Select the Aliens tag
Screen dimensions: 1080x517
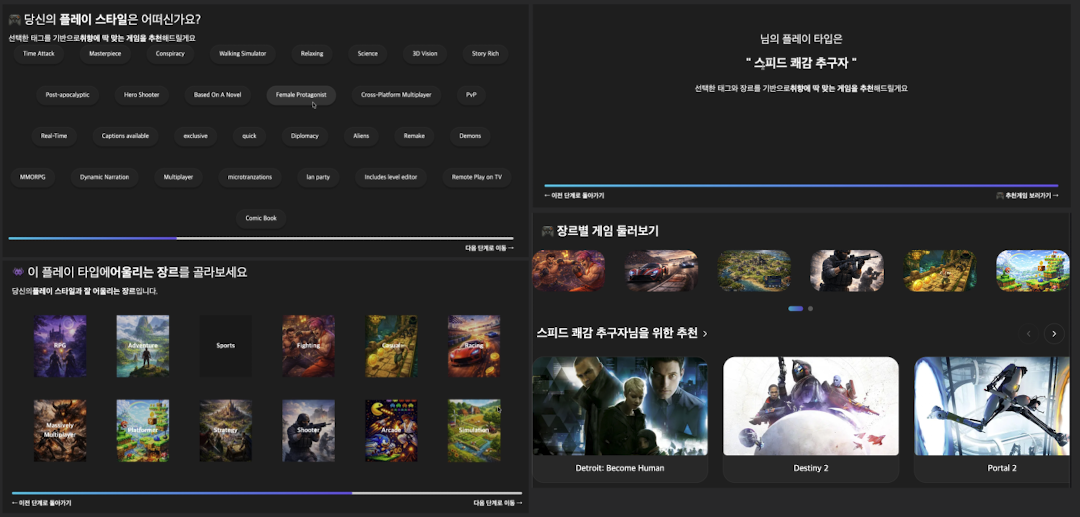pos(362,136)
